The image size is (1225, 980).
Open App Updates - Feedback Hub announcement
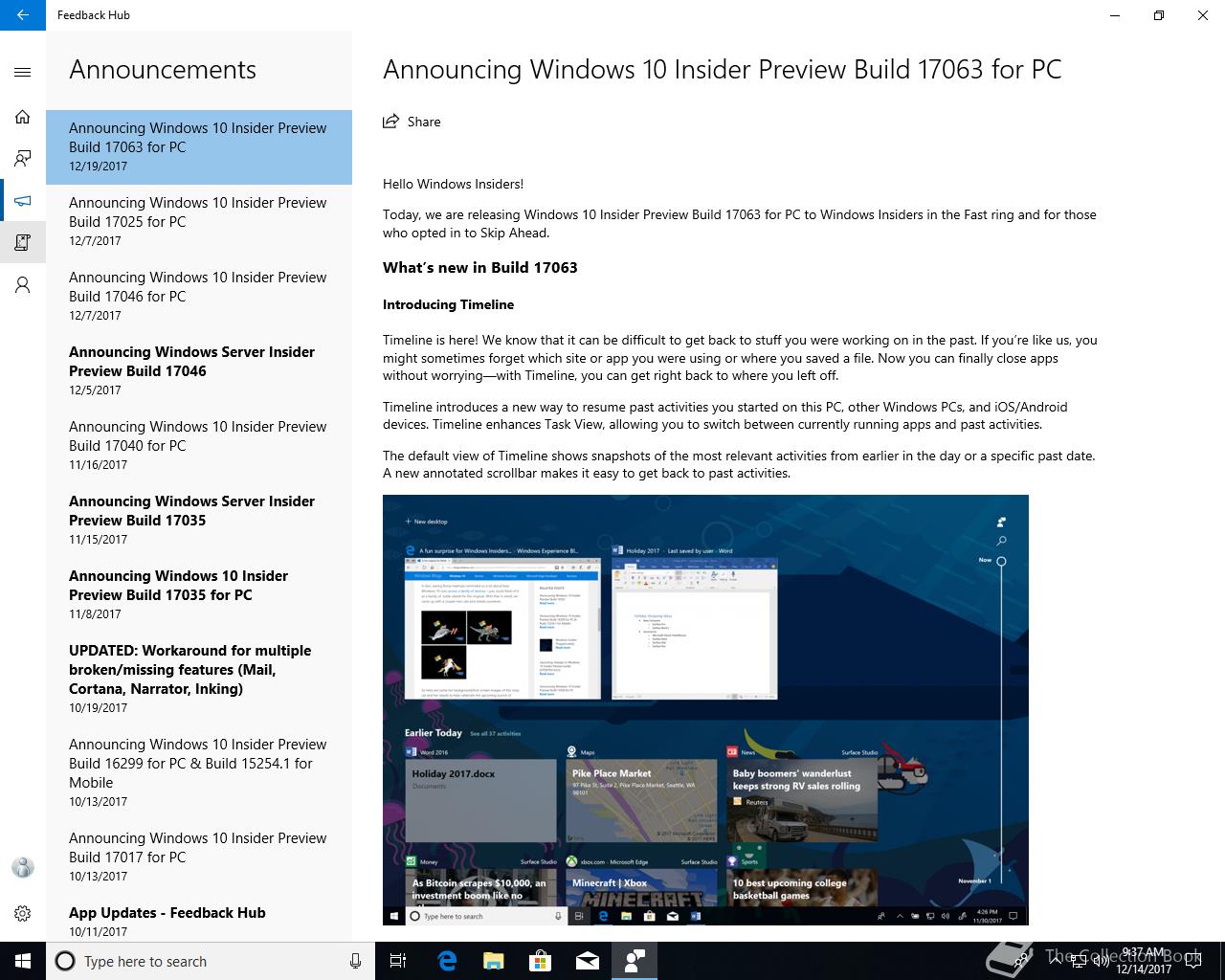click(199, 921)
